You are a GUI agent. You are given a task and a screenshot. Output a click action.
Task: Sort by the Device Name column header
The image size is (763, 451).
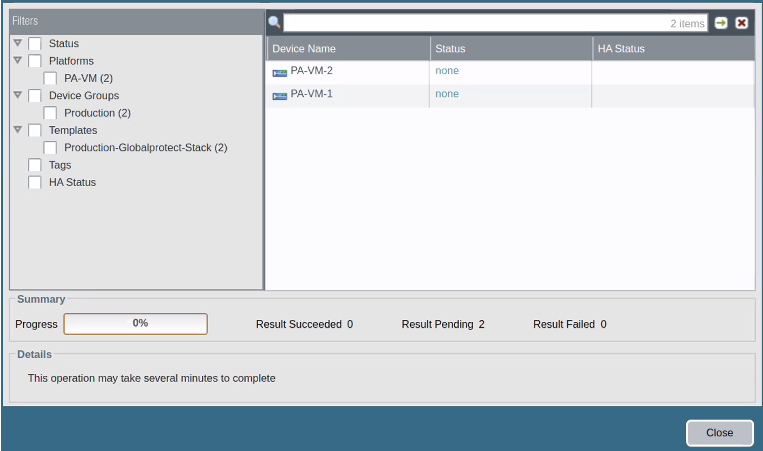pos(348,49)
